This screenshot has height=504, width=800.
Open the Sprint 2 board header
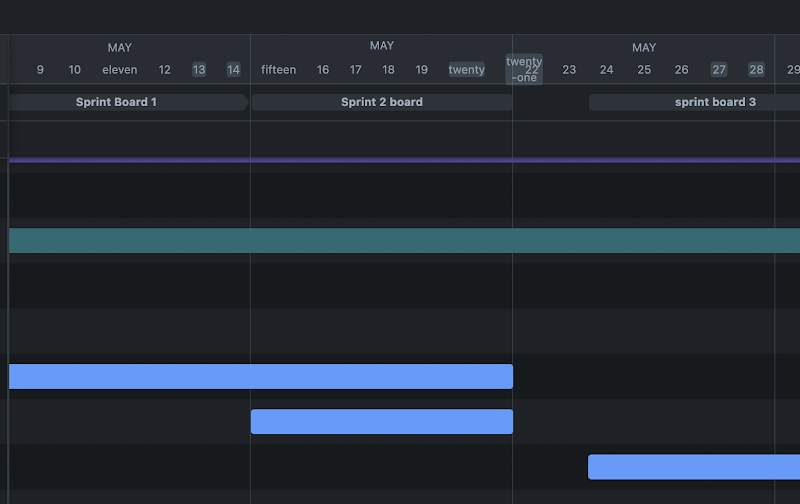[381, 102]
